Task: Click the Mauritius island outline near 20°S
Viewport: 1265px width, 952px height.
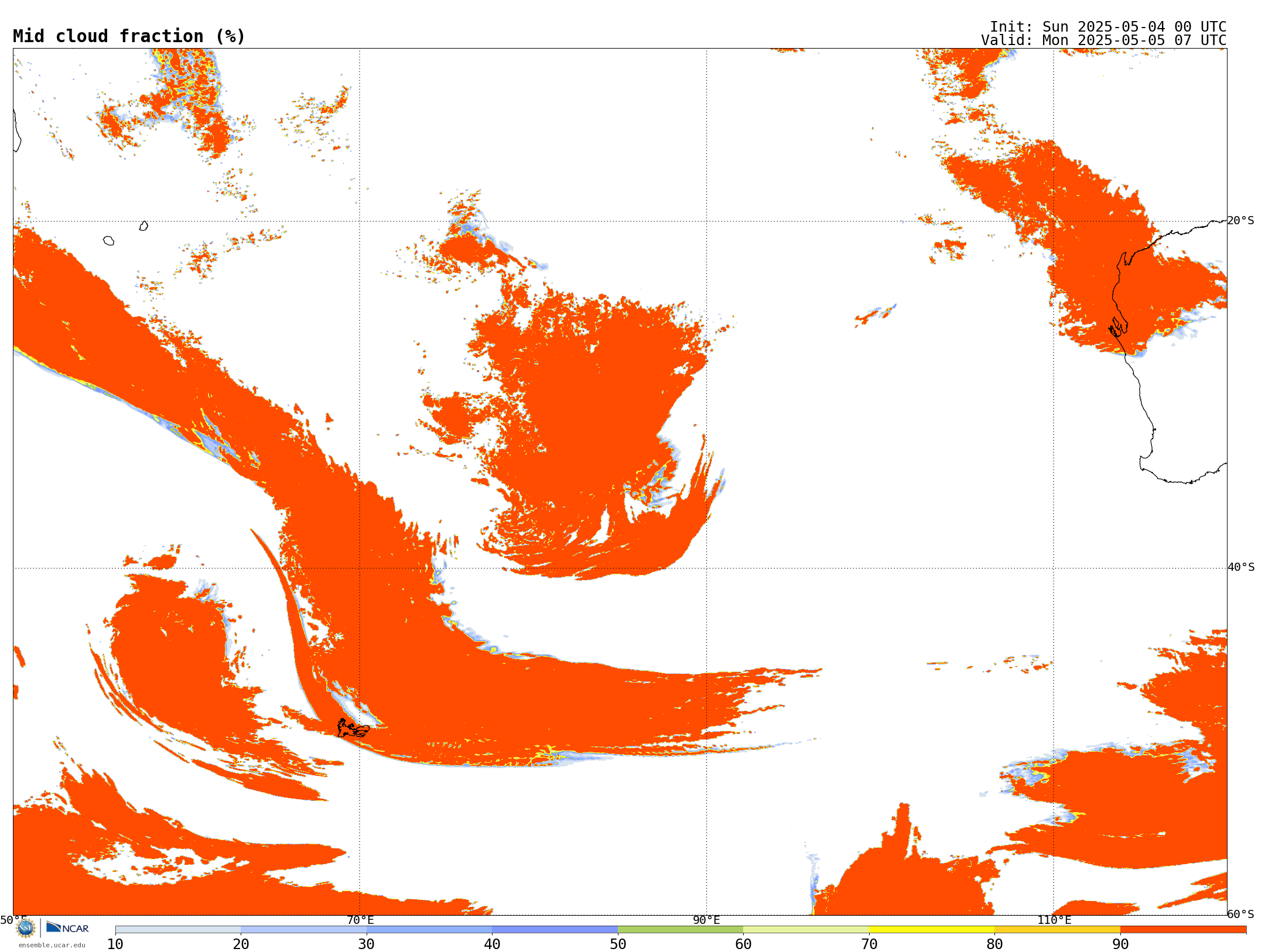Action: click(x=143, y=225)
